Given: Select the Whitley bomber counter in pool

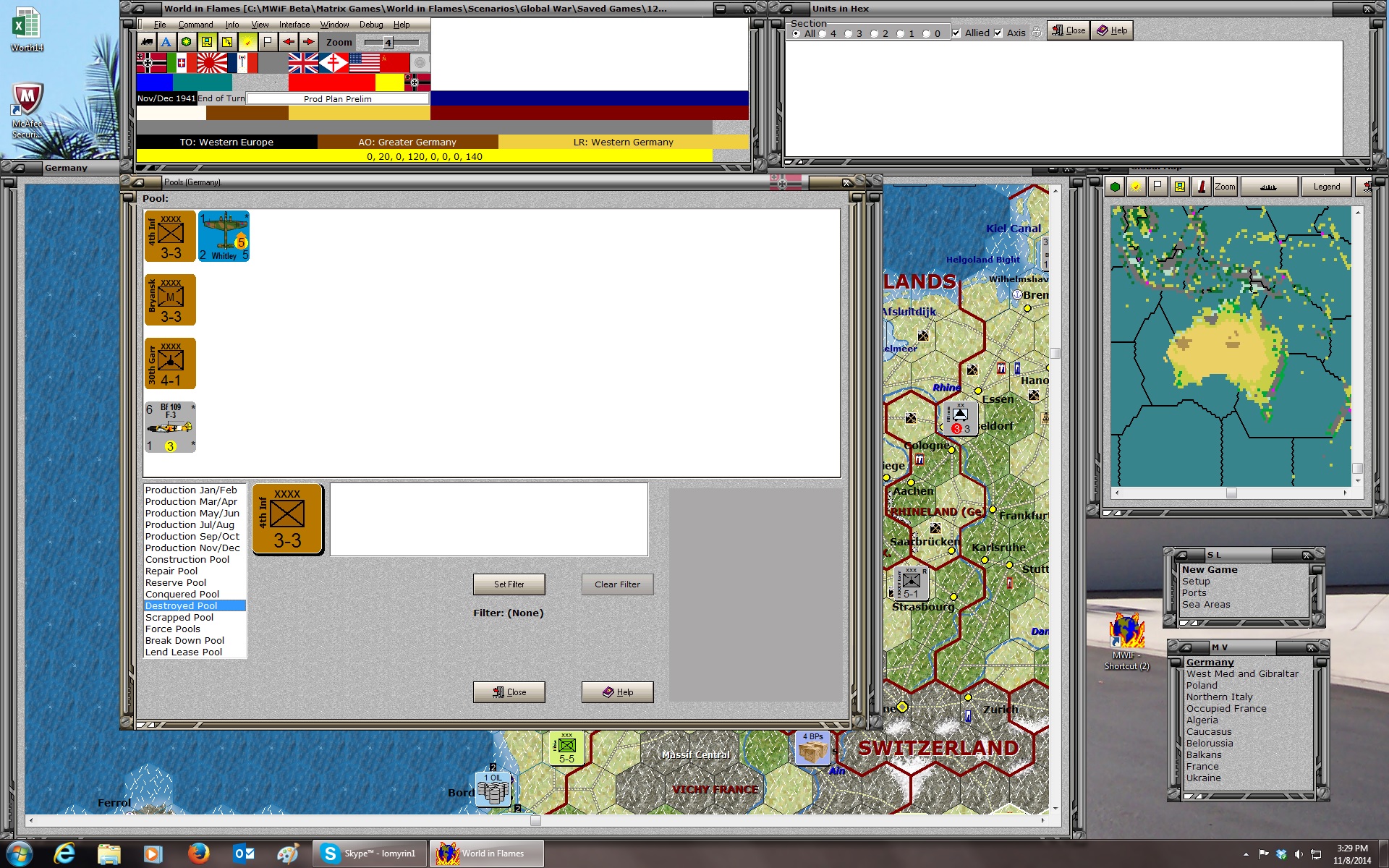Looking at the screenshot, I should click(224, 237).
